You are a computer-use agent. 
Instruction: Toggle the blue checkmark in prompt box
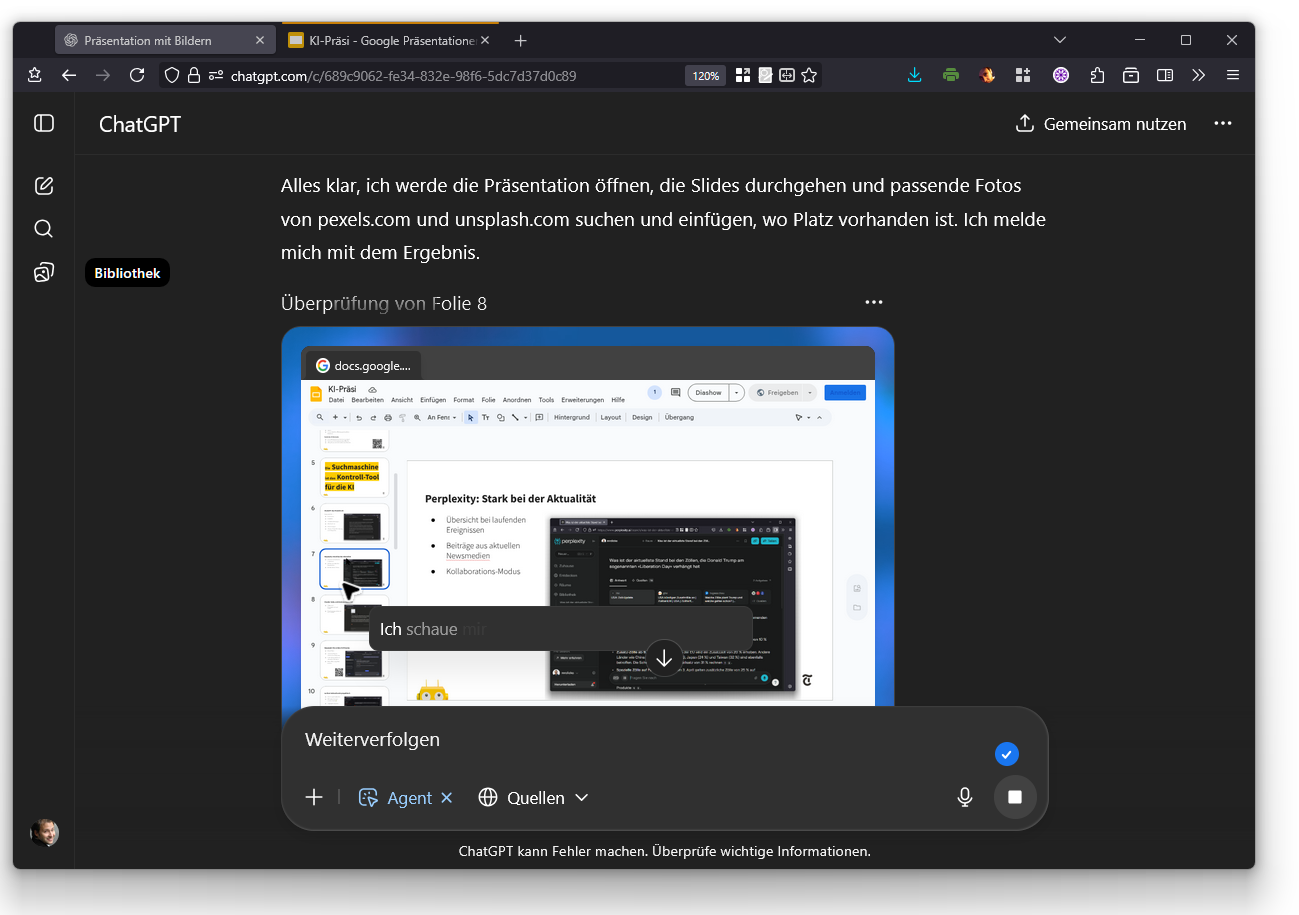tap(1006, 754)
